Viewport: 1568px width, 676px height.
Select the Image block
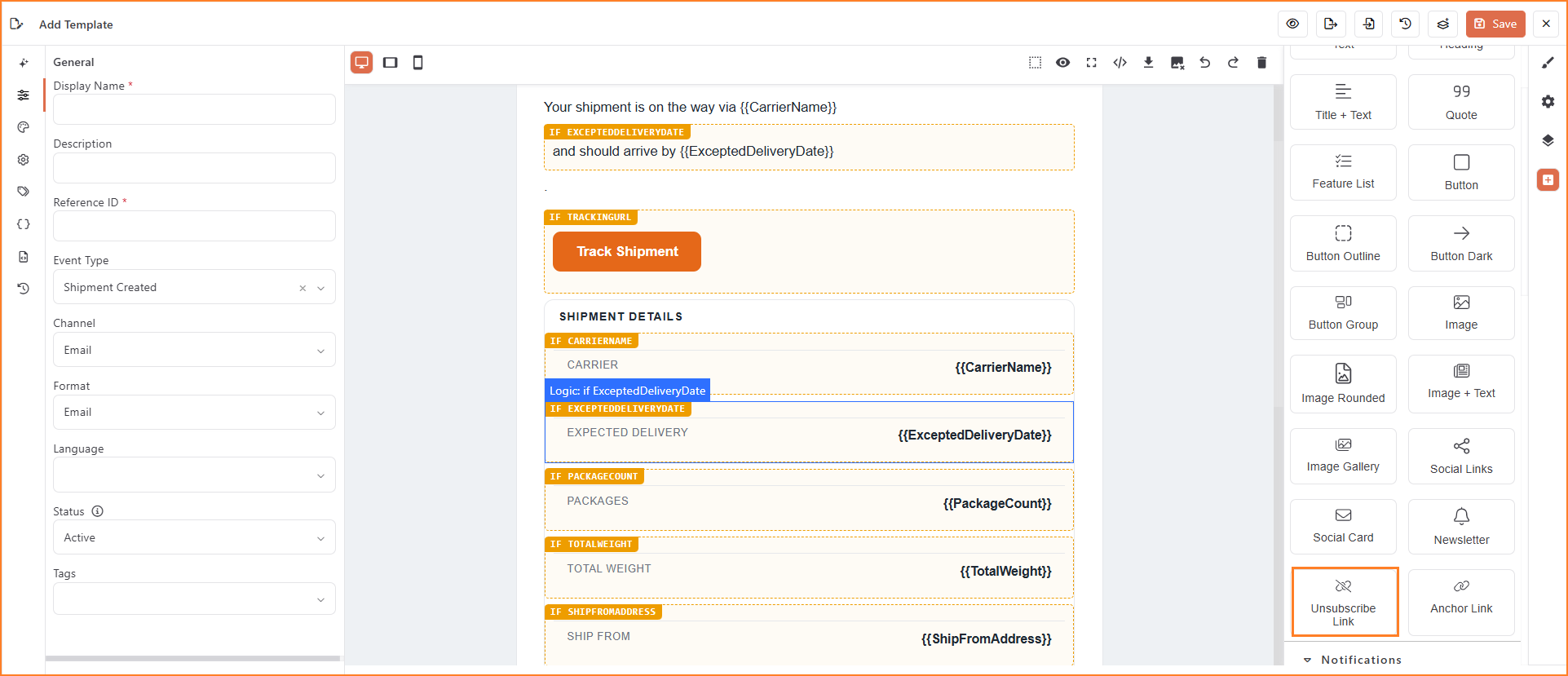pyautogui.click(x=1461, y=312)
